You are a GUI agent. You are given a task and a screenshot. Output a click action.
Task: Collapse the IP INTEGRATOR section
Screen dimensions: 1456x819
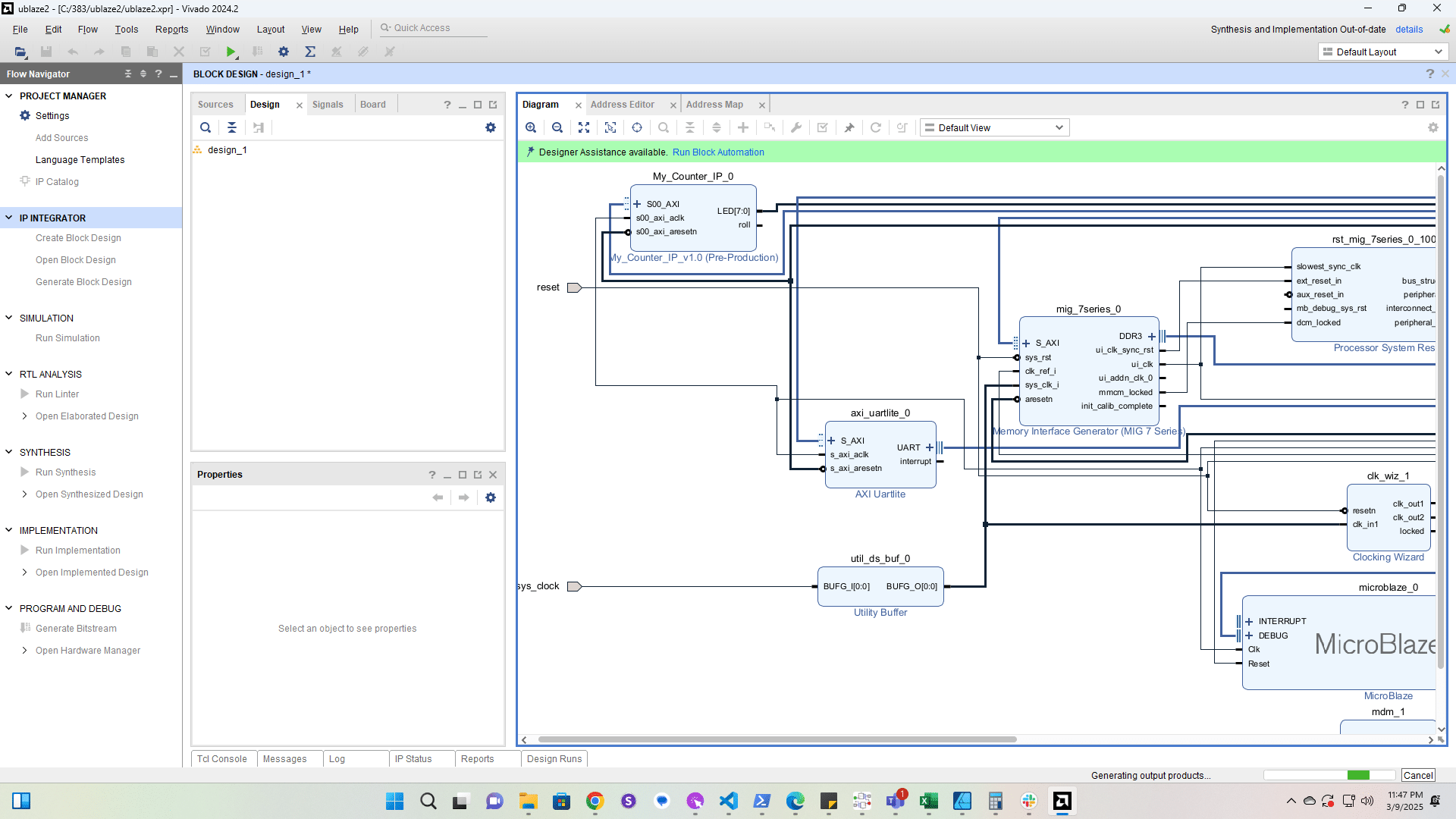9,218
